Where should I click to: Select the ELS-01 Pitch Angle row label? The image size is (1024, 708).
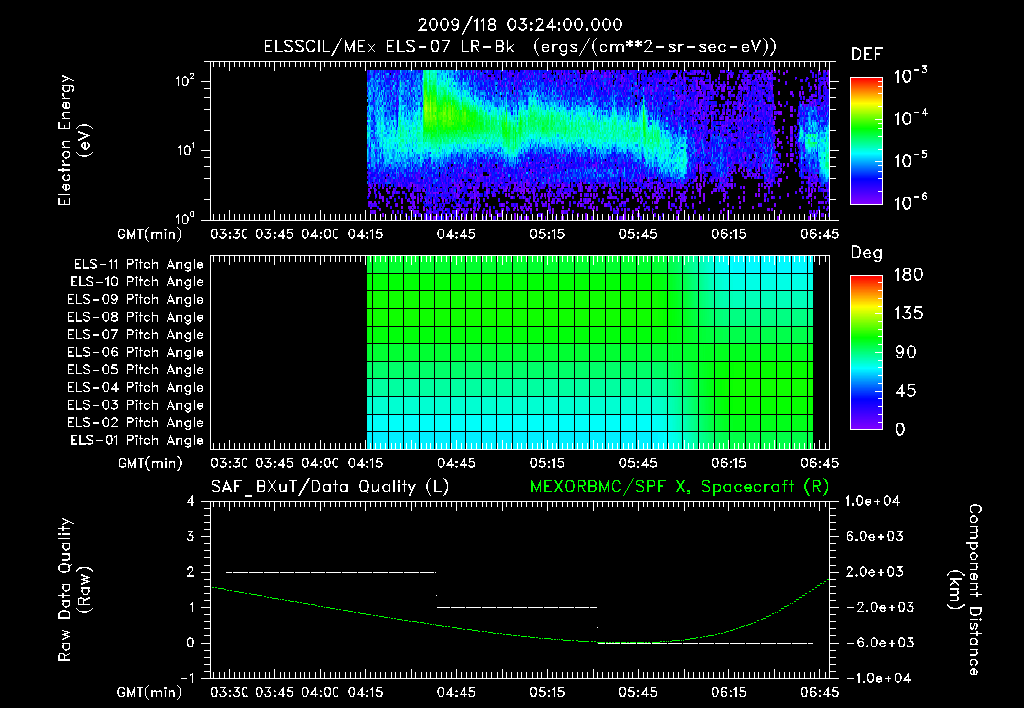(x=137, y=440)
